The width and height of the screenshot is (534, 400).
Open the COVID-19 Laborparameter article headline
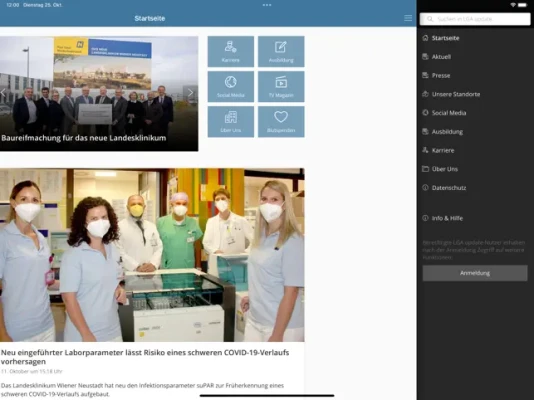(x=145, y=357)
